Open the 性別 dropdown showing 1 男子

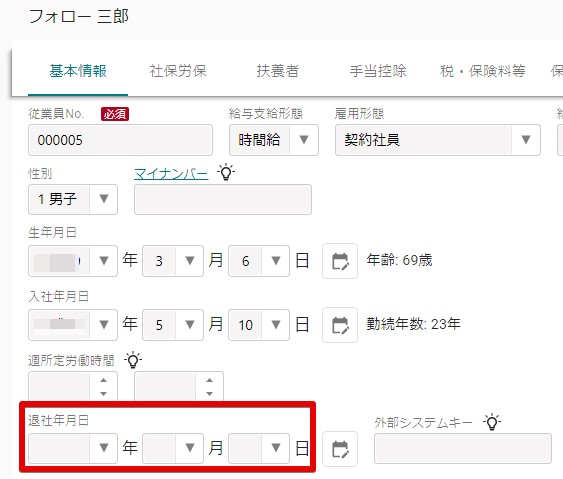pos(73,200)
